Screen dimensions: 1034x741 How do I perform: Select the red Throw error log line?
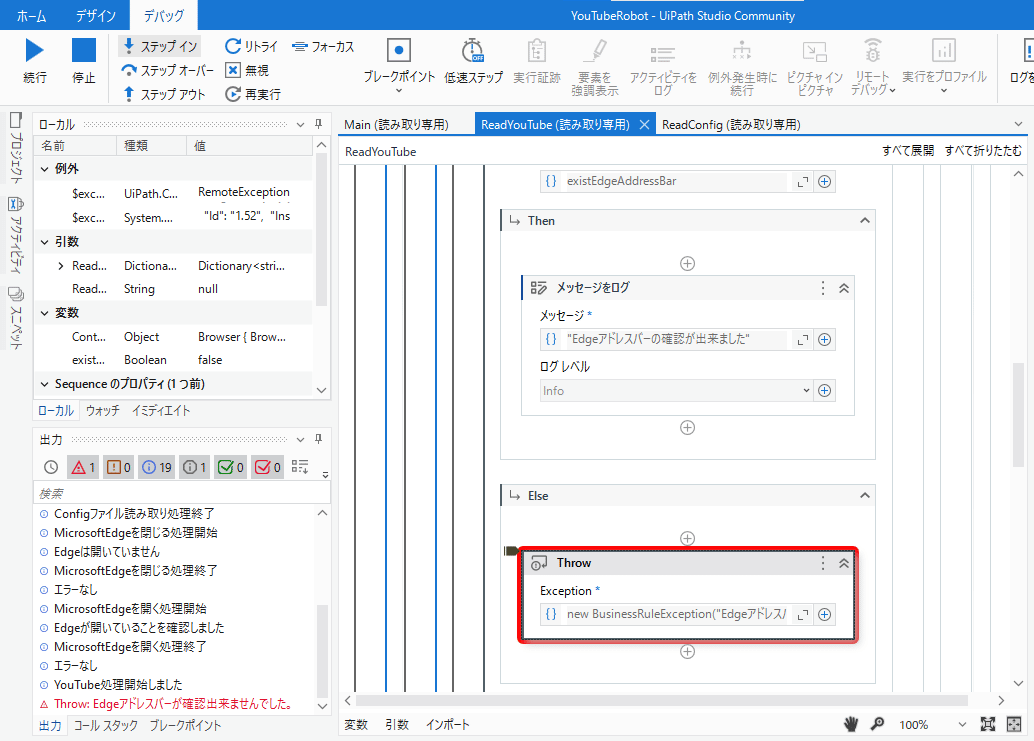[175, 704]
